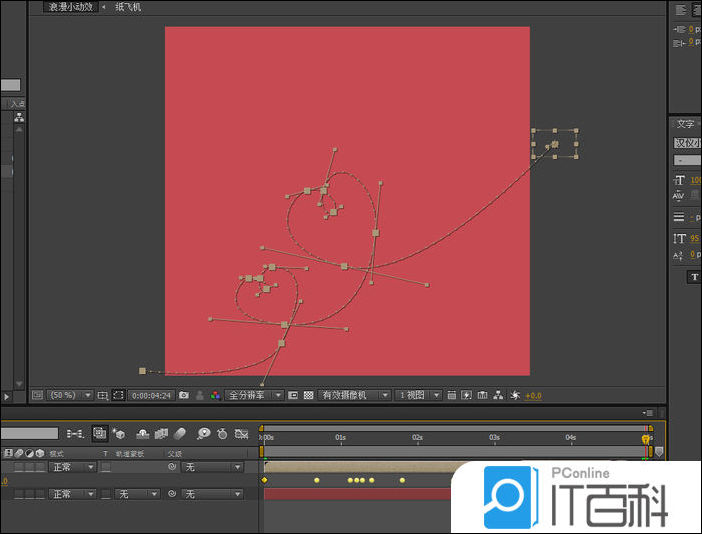Click the 0:00:04:24 current time display
Screen dimensions: 702x534
click(152, 395)
